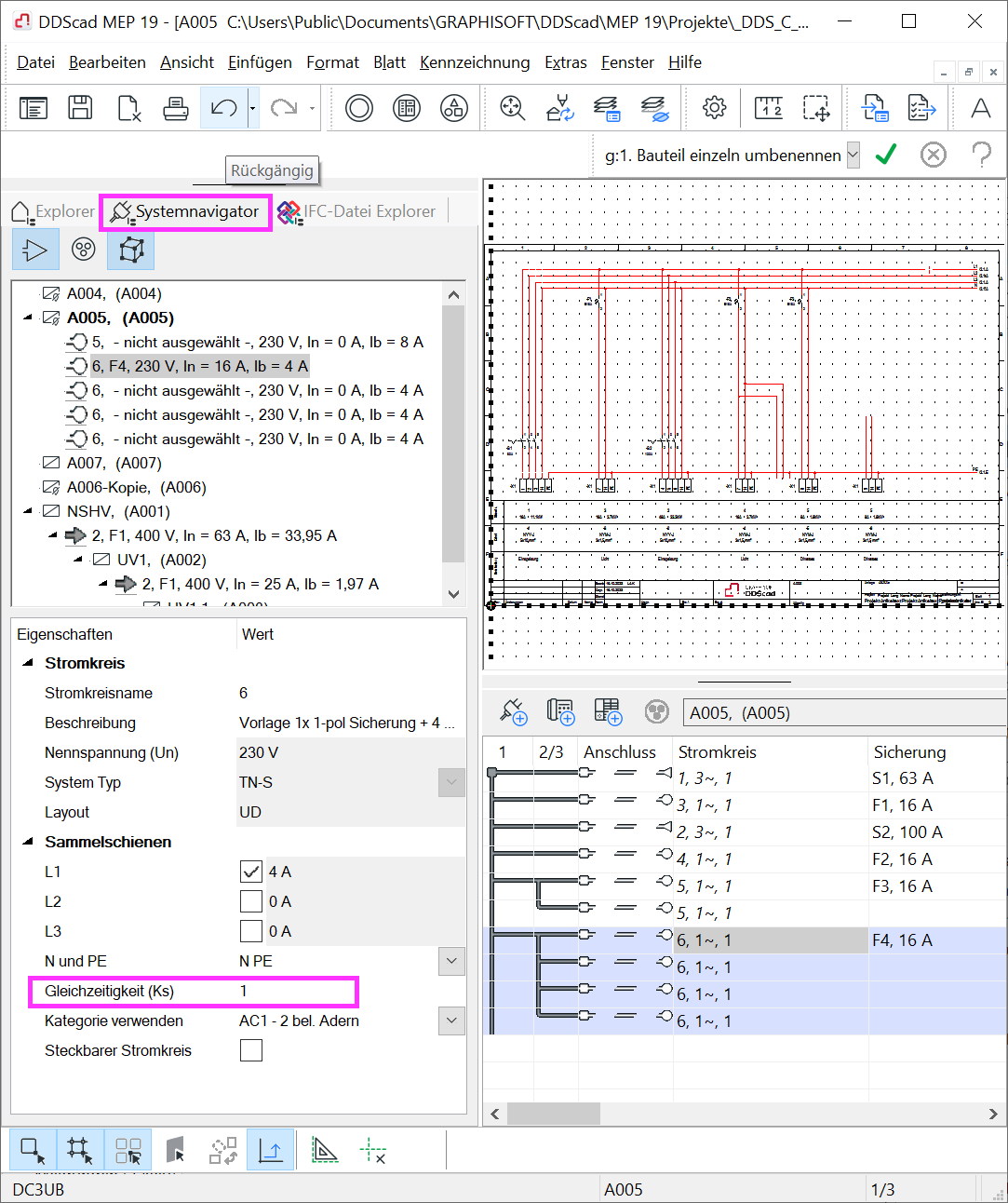Select the text tool 'A' icon
The image size is (1008, 1203).
[980, 108]
